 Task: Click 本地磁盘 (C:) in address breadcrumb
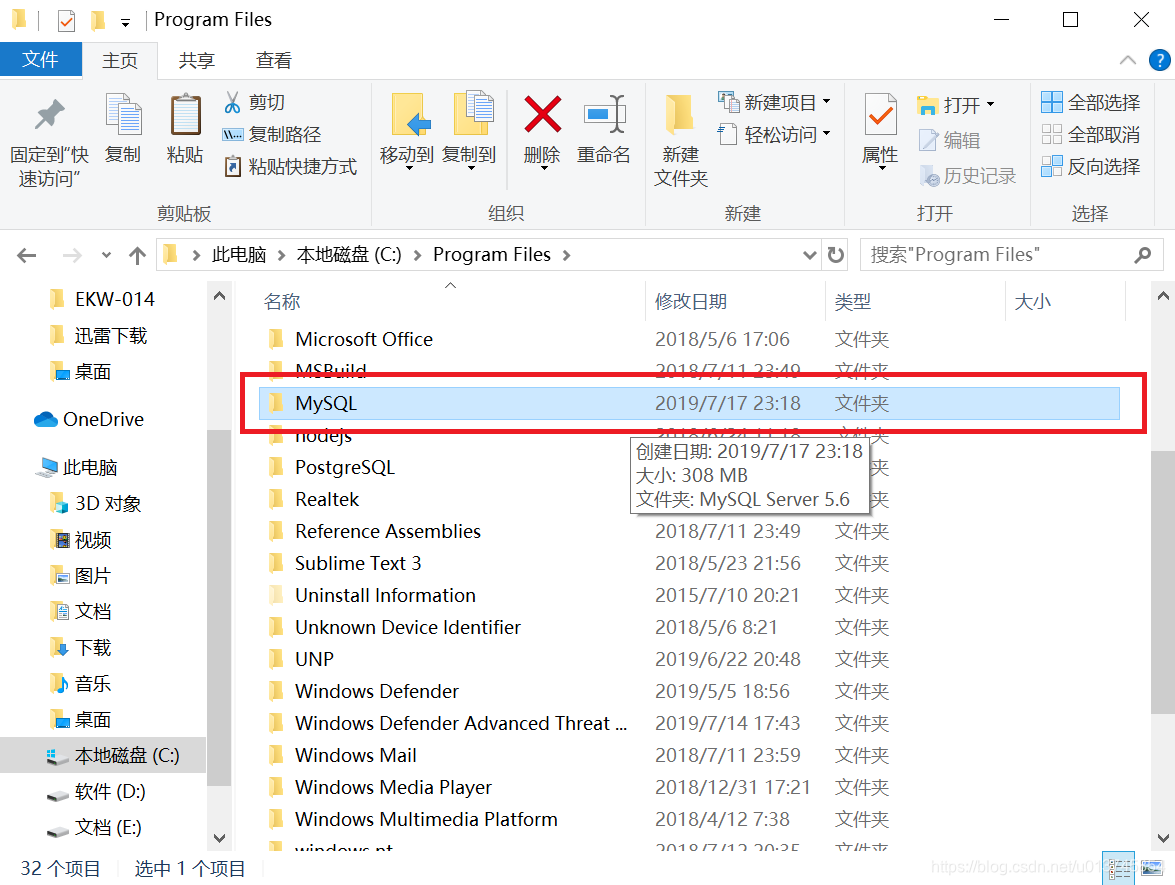point(349,255)
